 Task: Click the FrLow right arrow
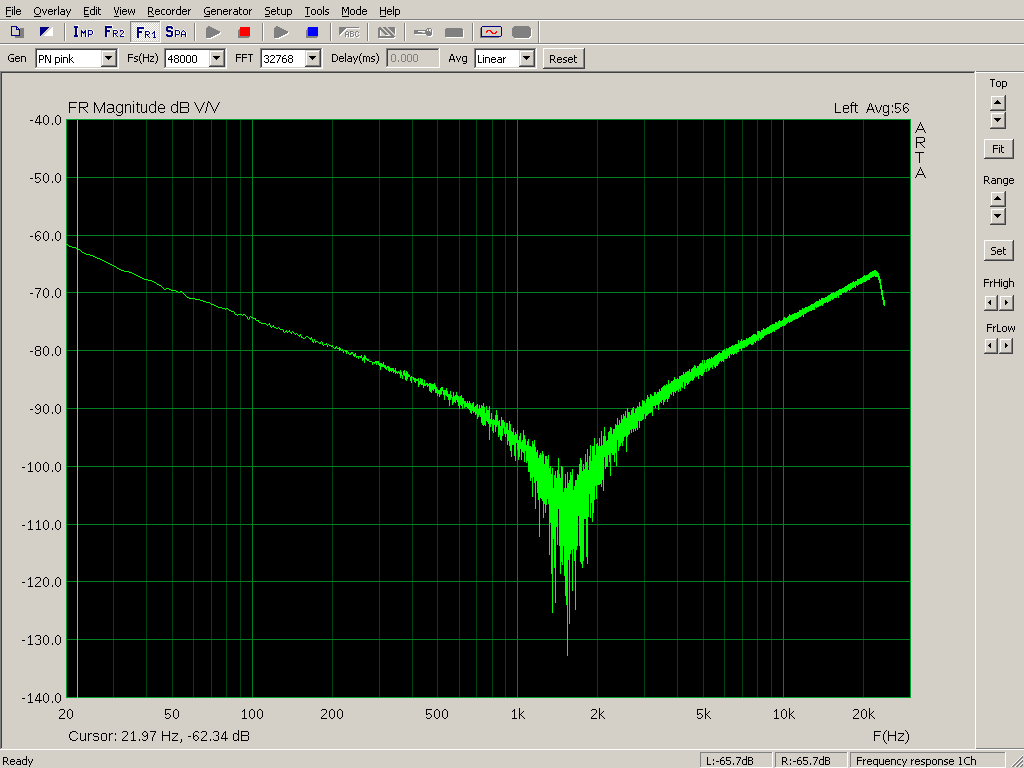click(x=1006, y=345)
